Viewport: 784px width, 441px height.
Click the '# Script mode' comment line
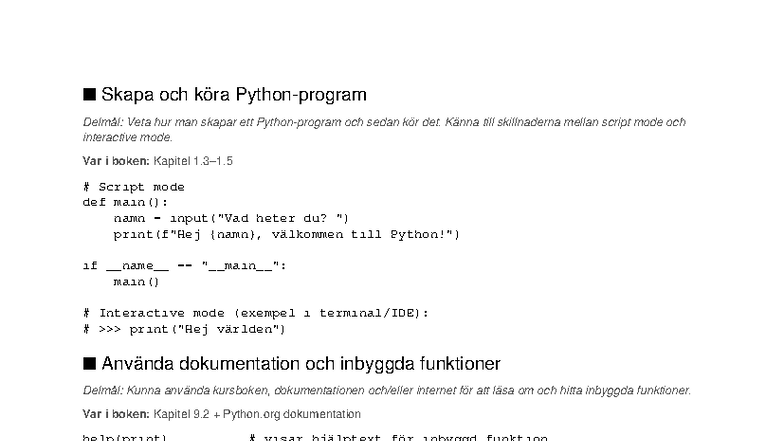134,187
